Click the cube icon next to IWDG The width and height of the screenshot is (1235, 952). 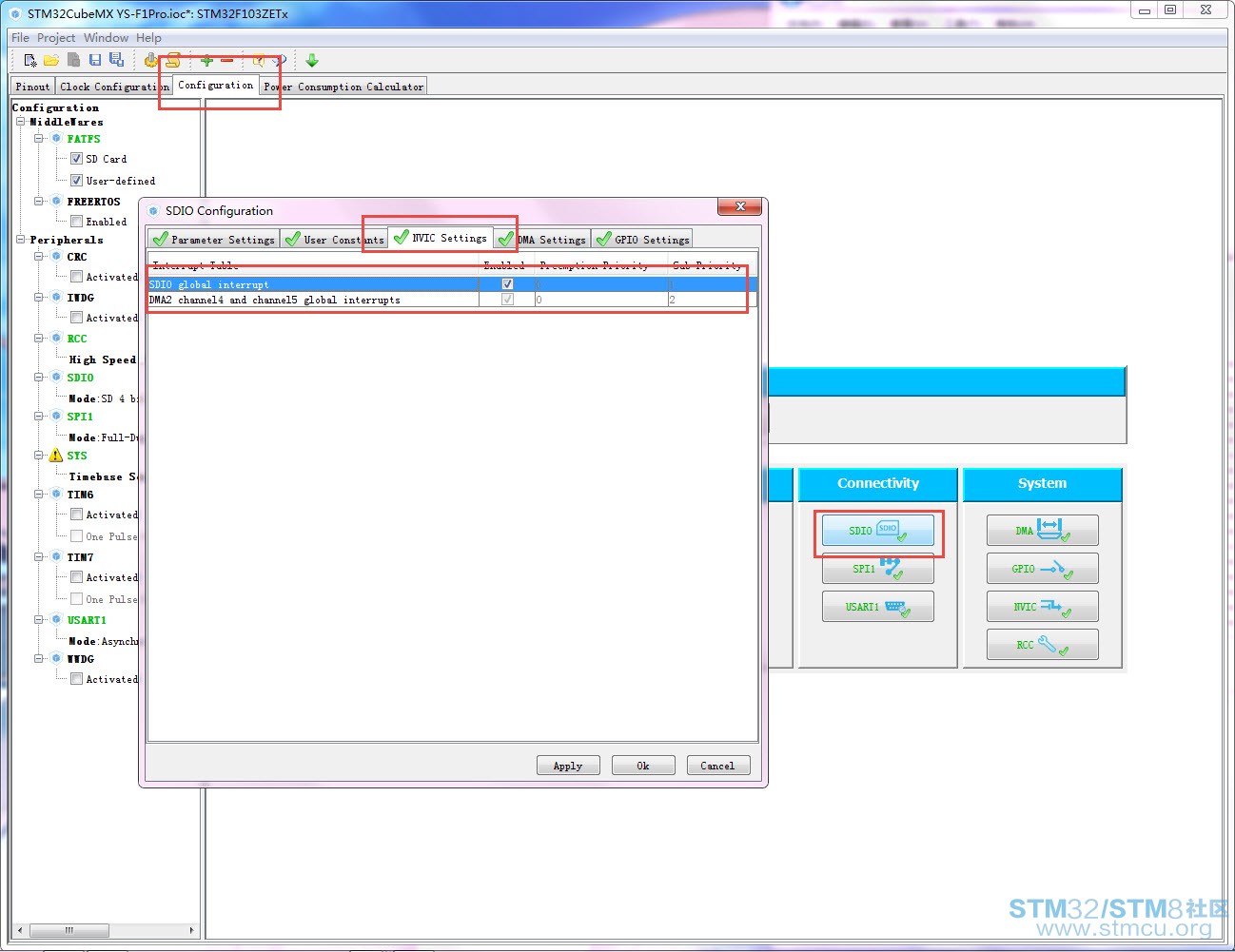point(56,298)
